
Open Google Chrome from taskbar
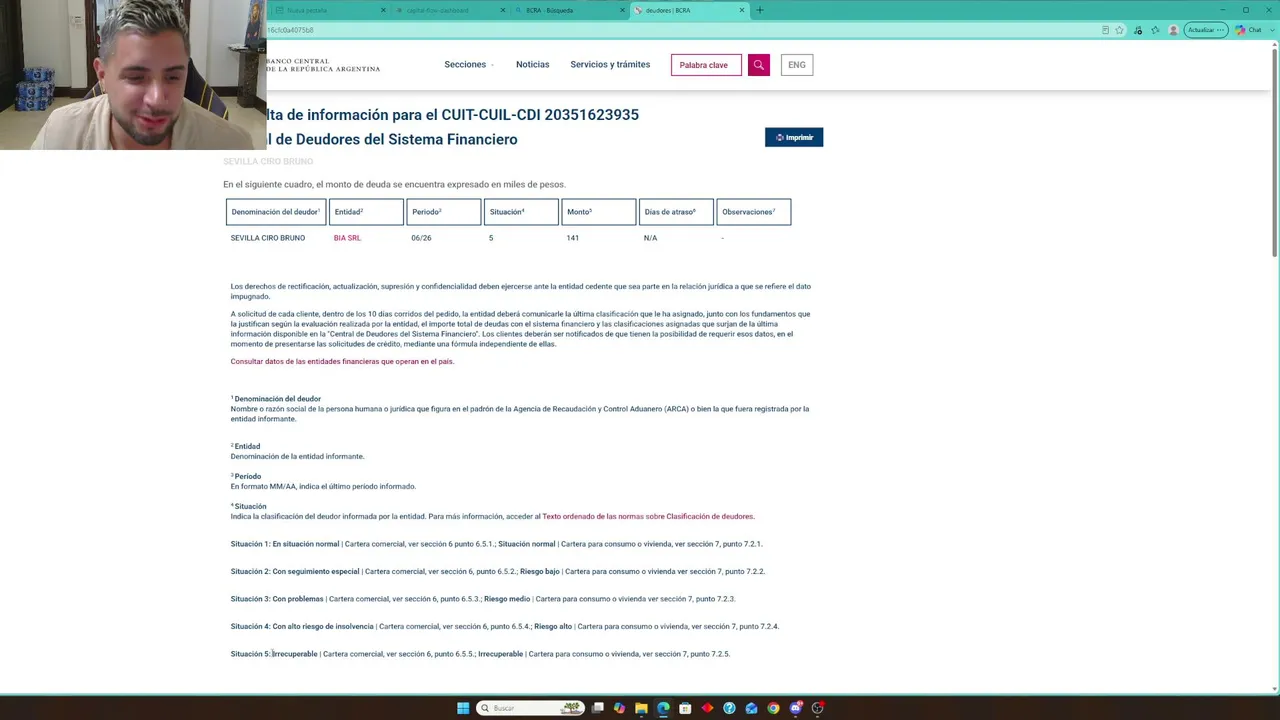tap(773, 708)
